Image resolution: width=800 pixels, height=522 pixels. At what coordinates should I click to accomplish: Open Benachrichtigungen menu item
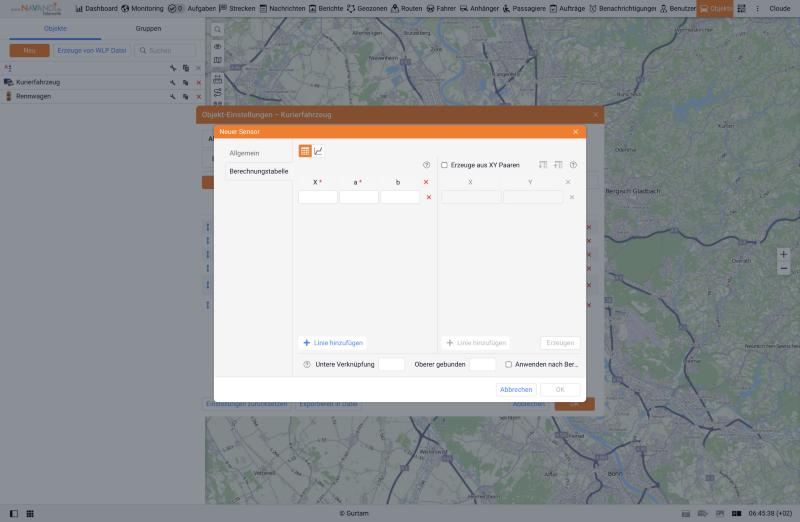(623, 9)
